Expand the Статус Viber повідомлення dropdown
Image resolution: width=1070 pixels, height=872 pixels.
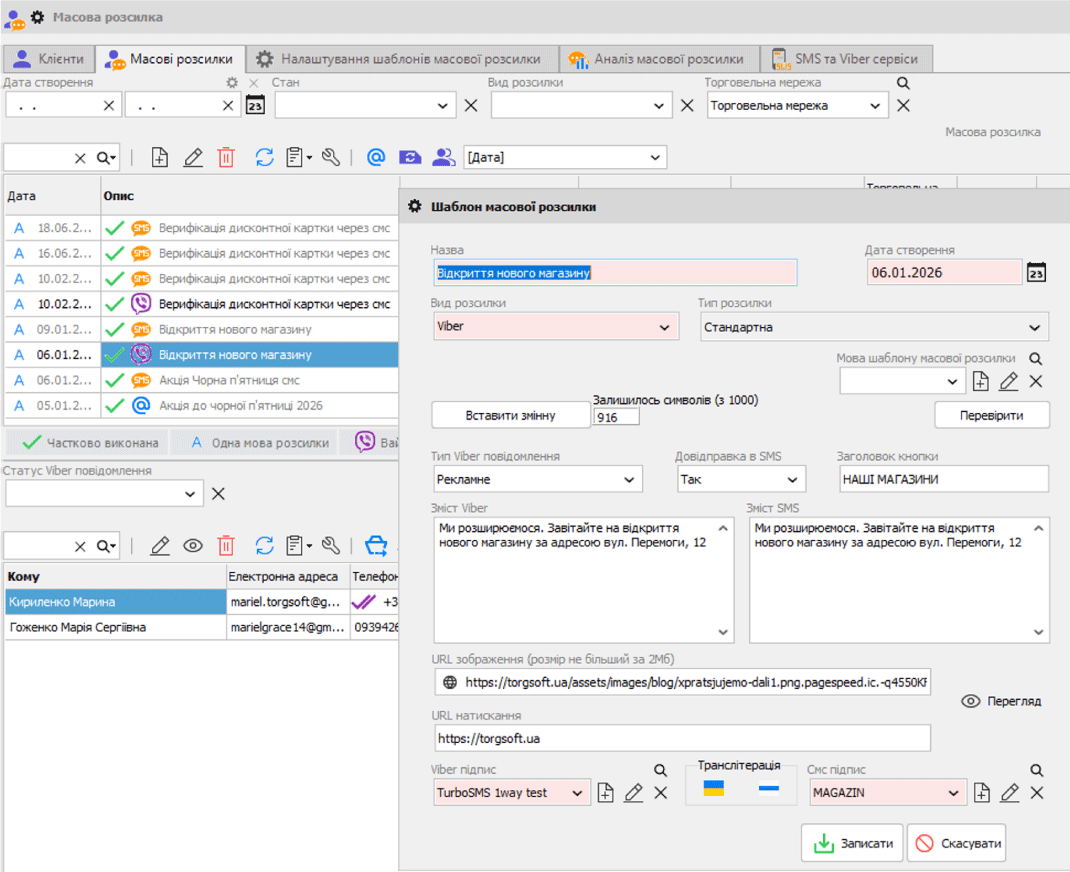(x=190, y=494)
